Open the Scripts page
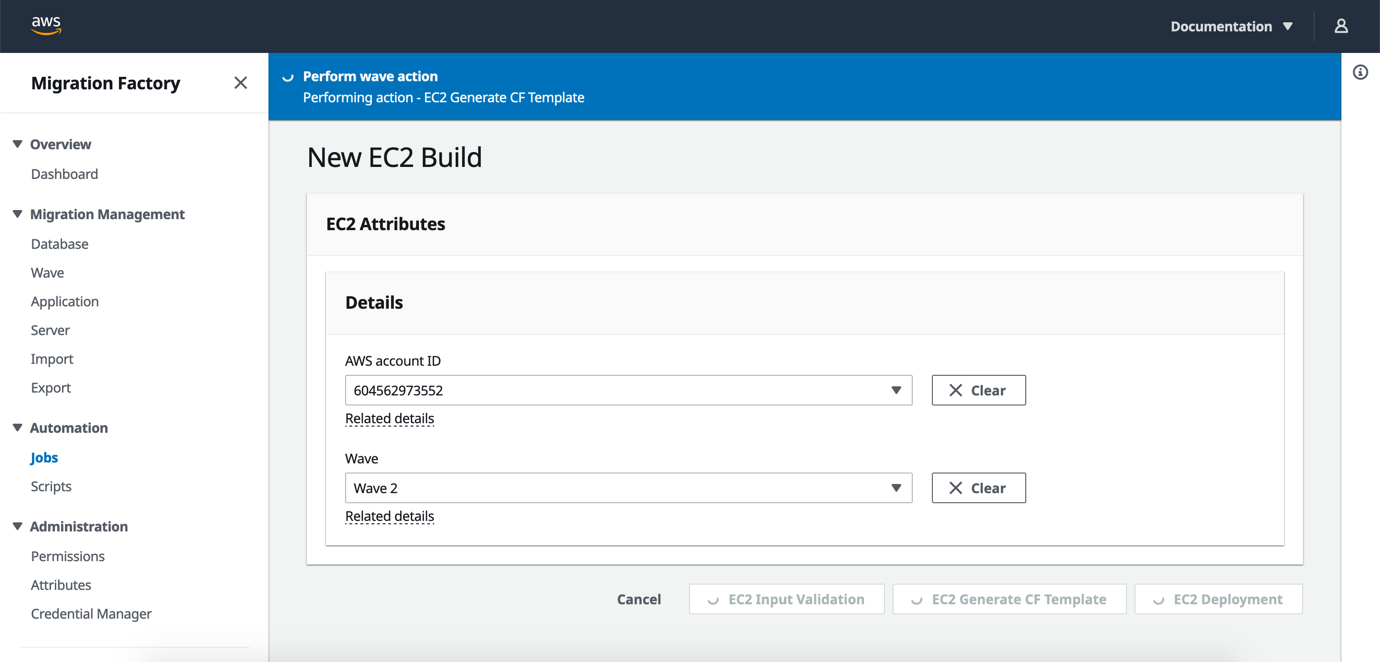 pos(51,486)
